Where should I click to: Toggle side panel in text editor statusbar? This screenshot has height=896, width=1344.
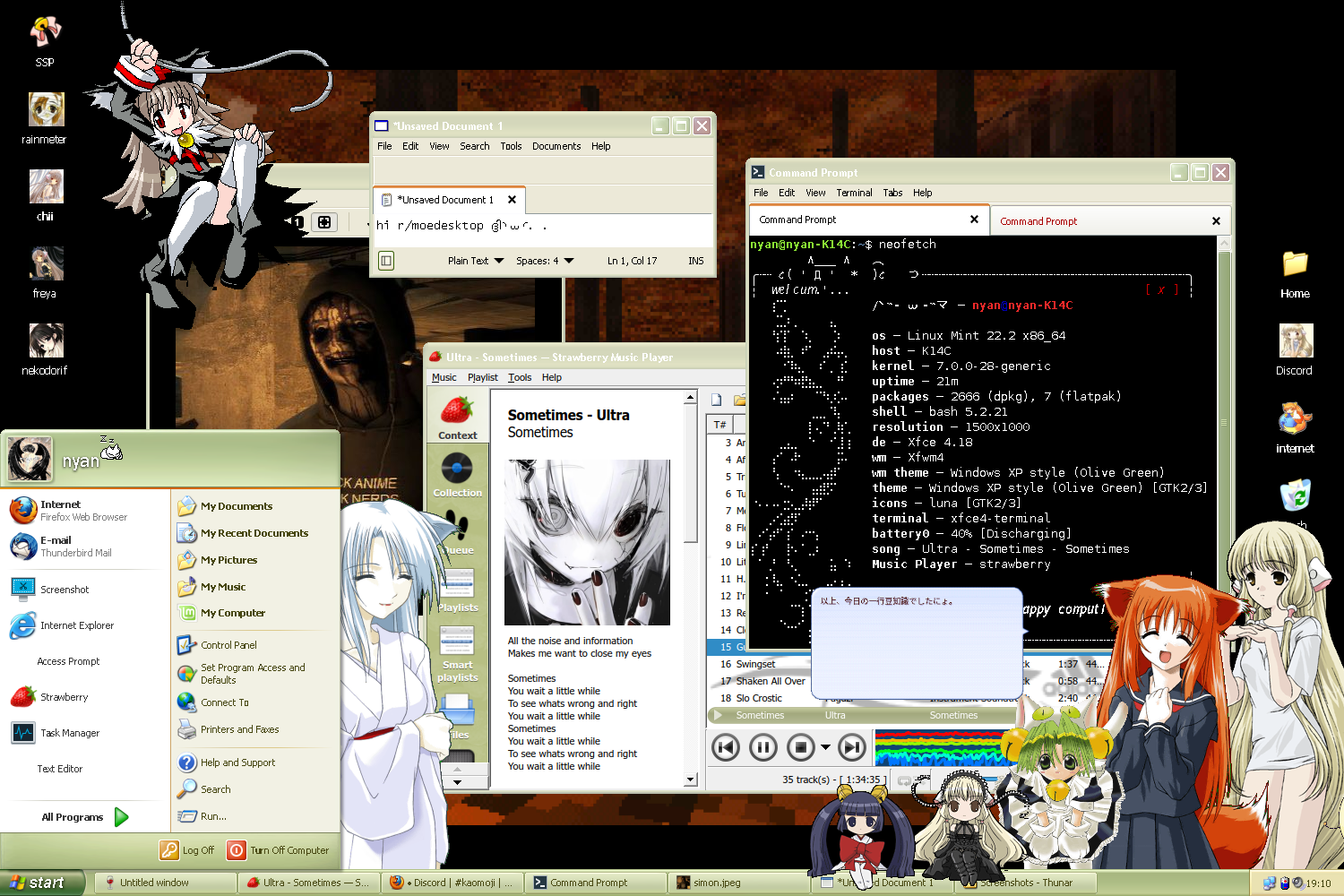[386, 261]
